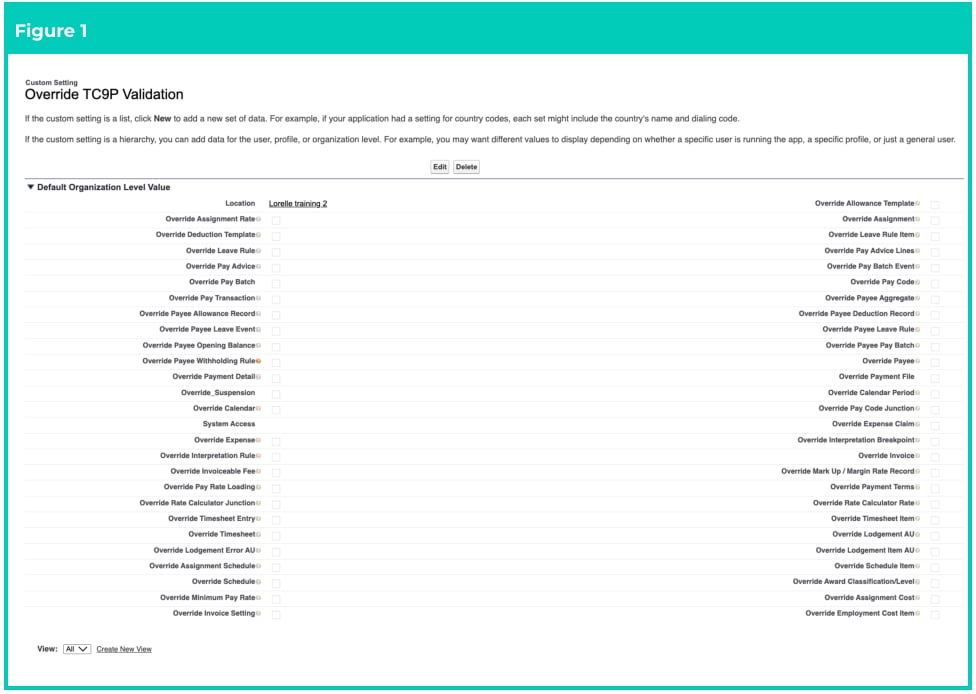The image size is (976, 694).
Task: Check the Override Invoice Setting box
Action: (276, 614)
